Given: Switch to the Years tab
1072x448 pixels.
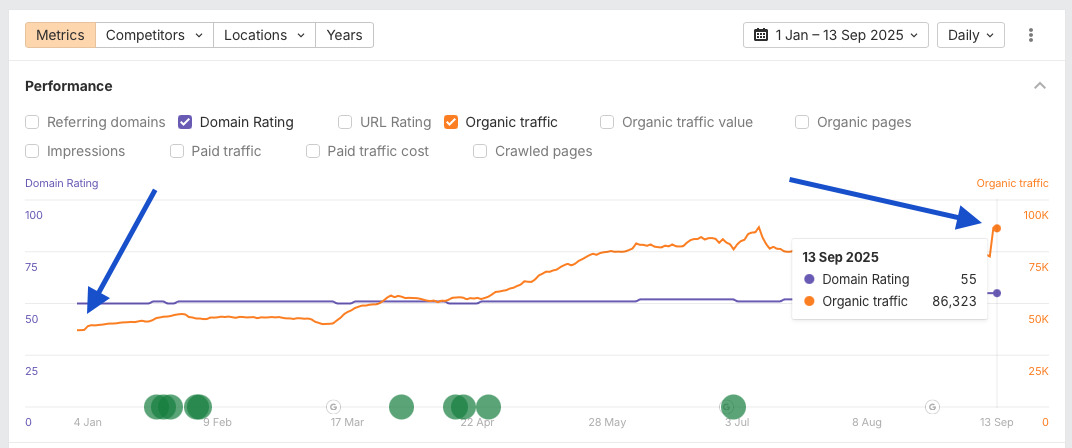Looking at the screenshot, I should point(345,35).
